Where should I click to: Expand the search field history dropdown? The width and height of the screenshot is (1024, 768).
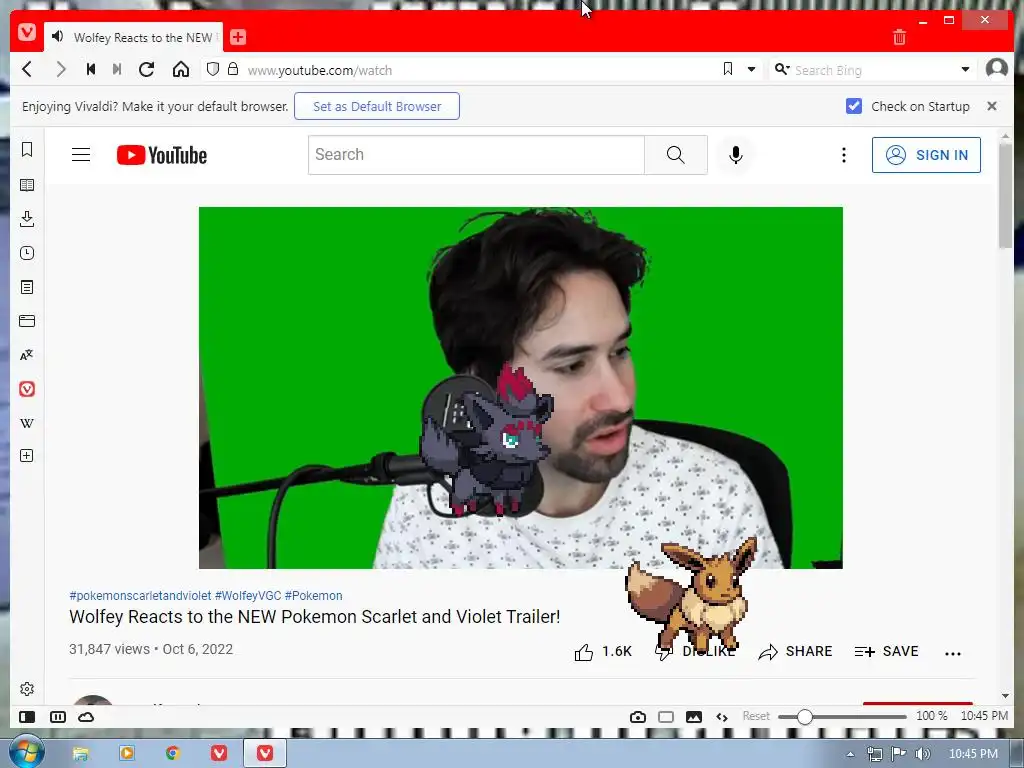tap(965, 69)
